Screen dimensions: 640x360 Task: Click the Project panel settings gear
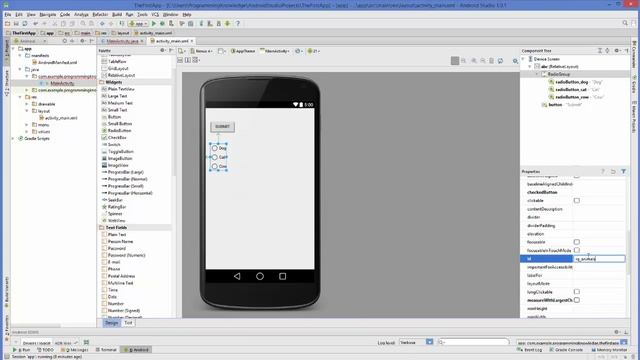pos(82,41)
